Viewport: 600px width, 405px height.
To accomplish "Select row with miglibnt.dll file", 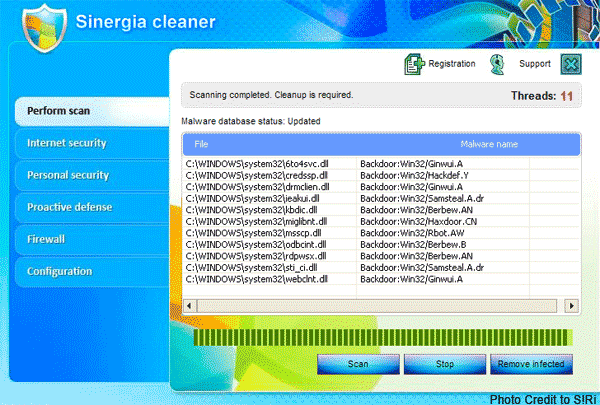I will pyautogui.click(x=381, y=221).
